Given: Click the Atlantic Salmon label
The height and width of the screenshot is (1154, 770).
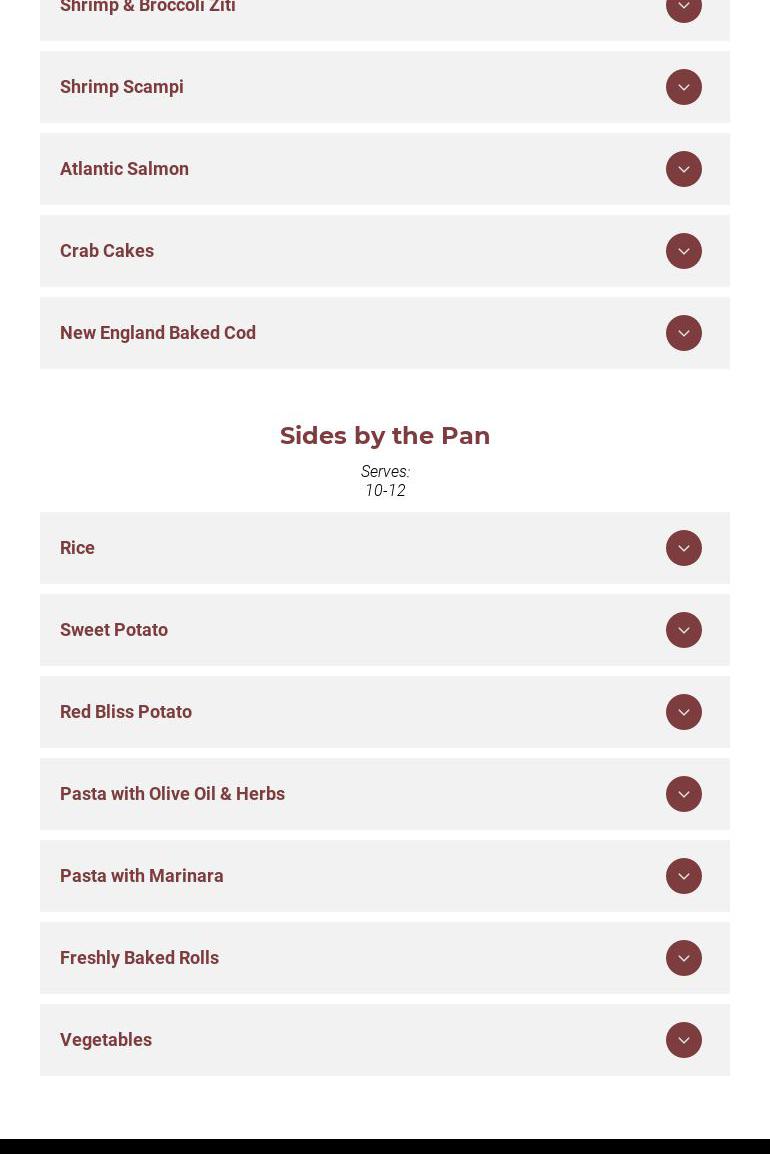Looking at the screenshot, I should pos(124,169).
